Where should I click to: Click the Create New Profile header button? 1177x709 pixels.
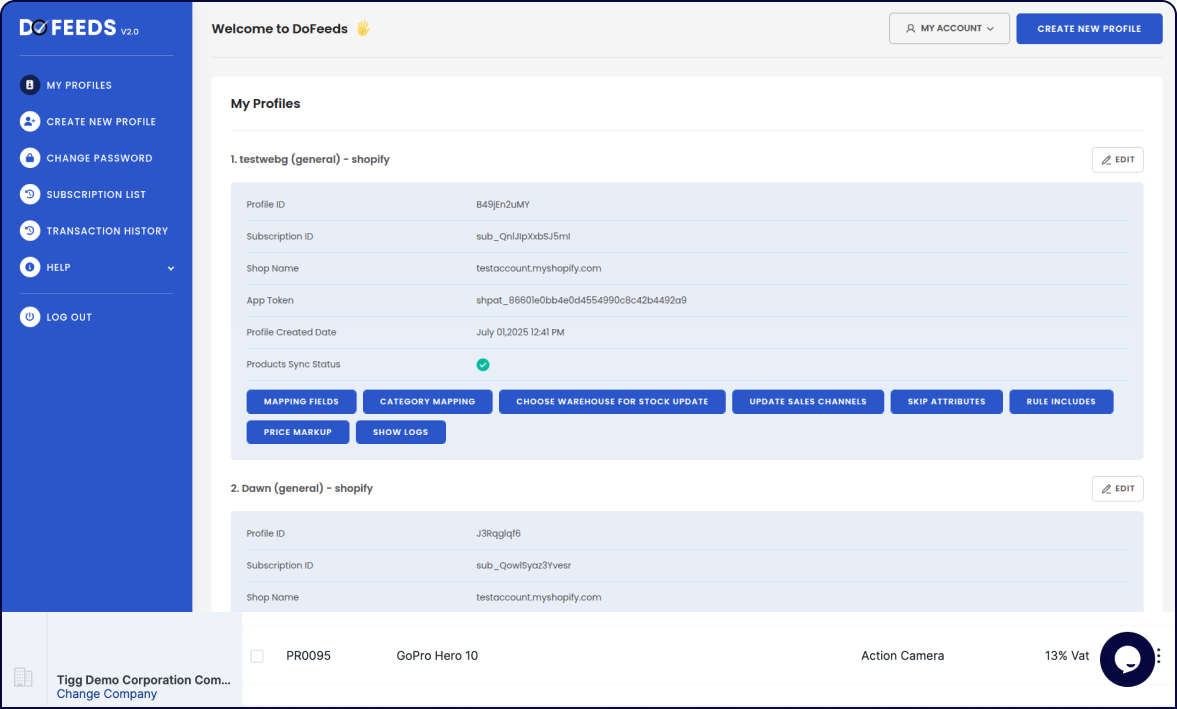coord(1089,29)
